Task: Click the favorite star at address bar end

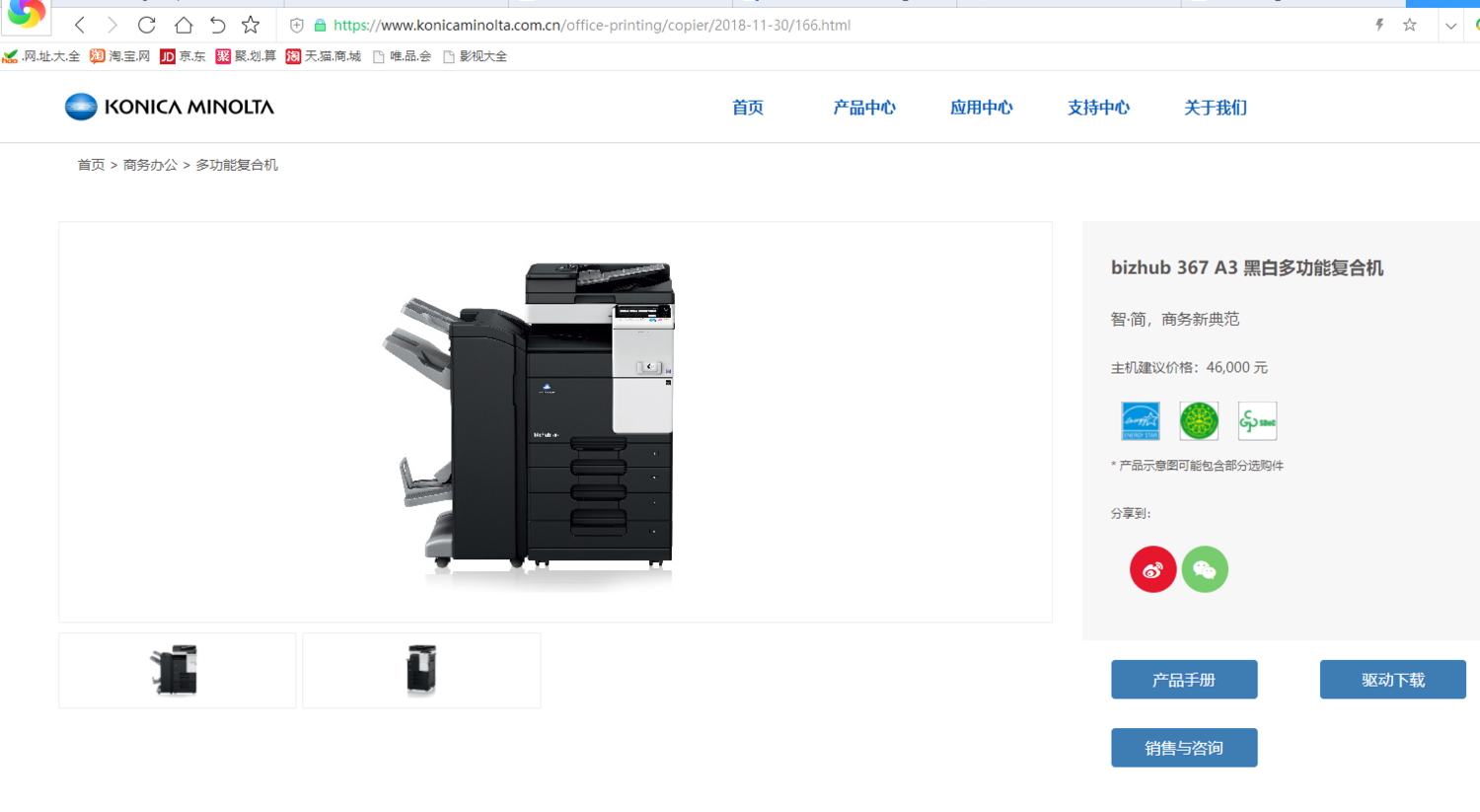Action: pos(1410,25)
